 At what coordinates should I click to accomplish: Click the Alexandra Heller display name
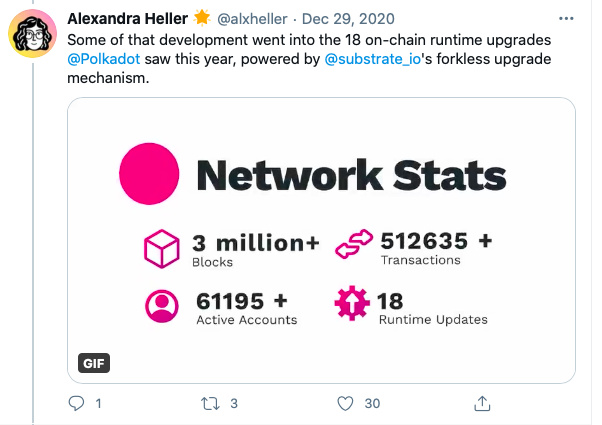click(x=127, y=18)
